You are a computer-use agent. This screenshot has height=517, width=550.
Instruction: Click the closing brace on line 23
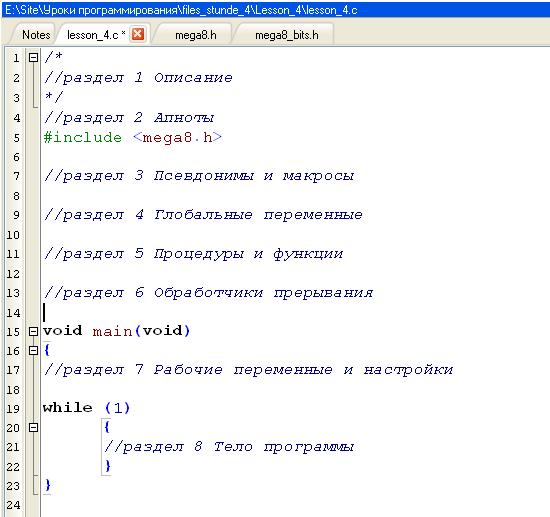click(x=48, y=485)
